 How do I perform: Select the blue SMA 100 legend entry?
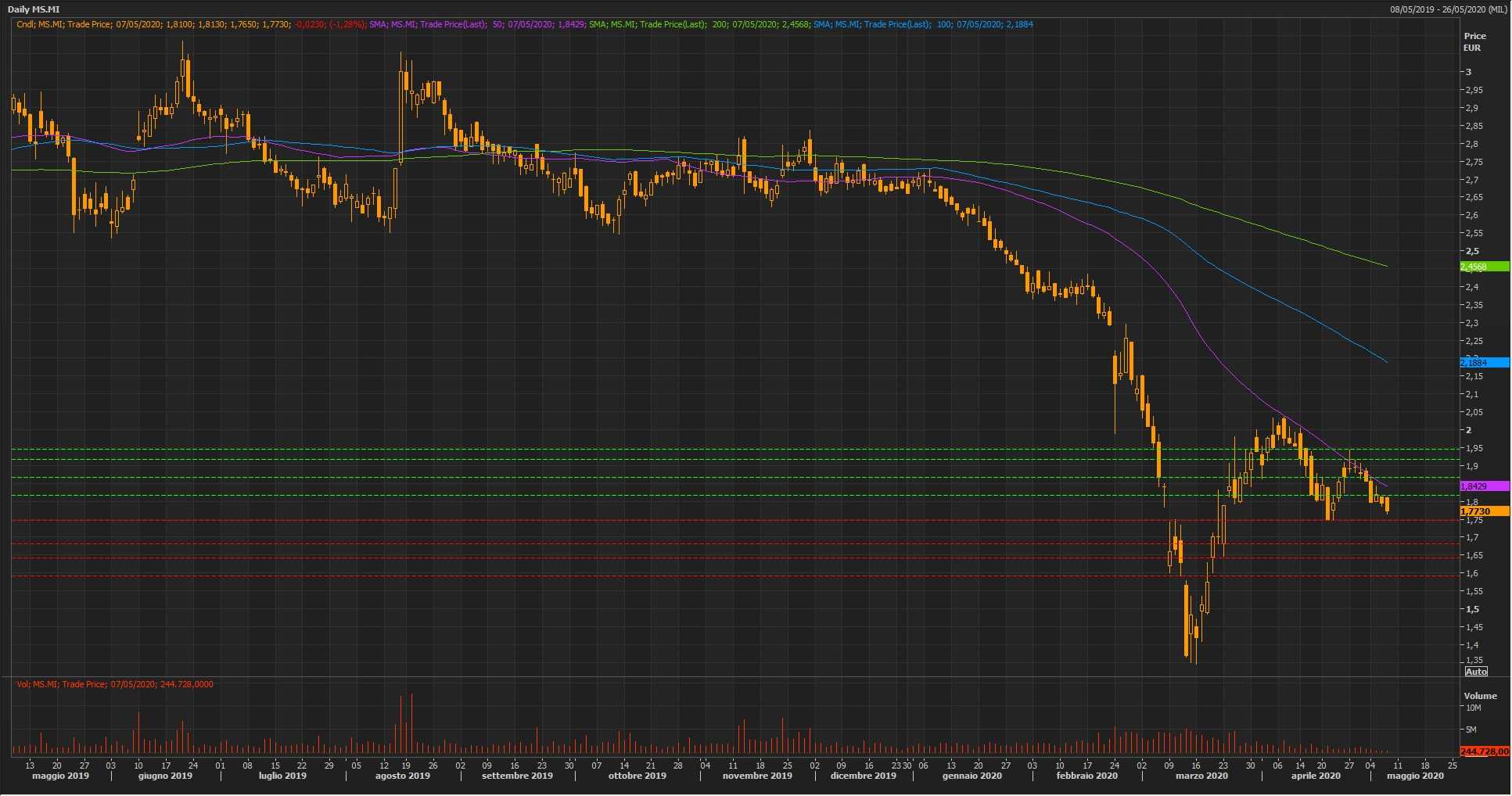pos(923,24)
